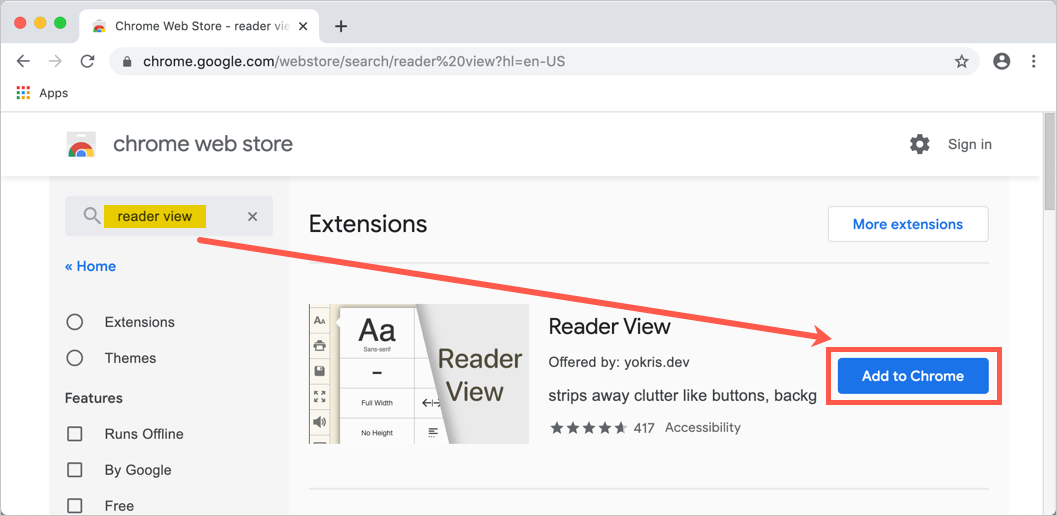The height and width of the screenshot is (516, 1057).
Task: Click the reader view search field
Action: 169,216
